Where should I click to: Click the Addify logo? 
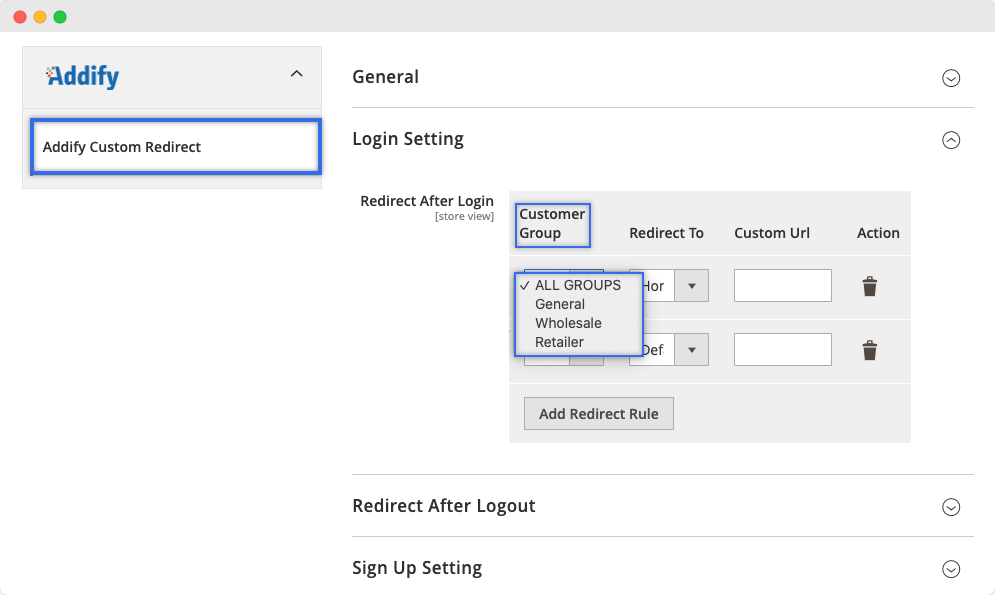[x=83, y=76]
